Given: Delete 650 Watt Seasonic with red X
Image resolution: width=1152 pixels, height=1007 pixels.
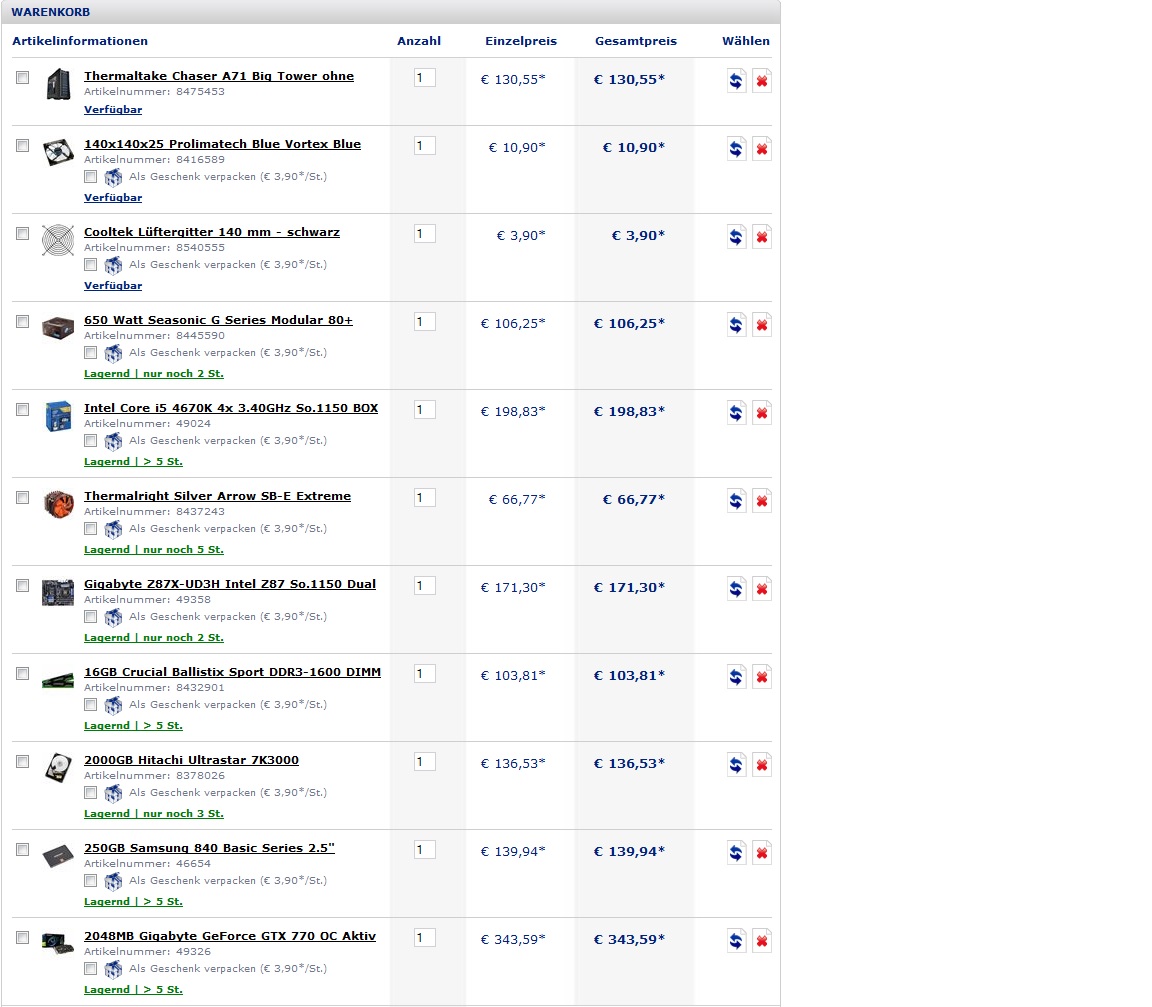Looking at the screenshot, I should (x=762, y=325).
